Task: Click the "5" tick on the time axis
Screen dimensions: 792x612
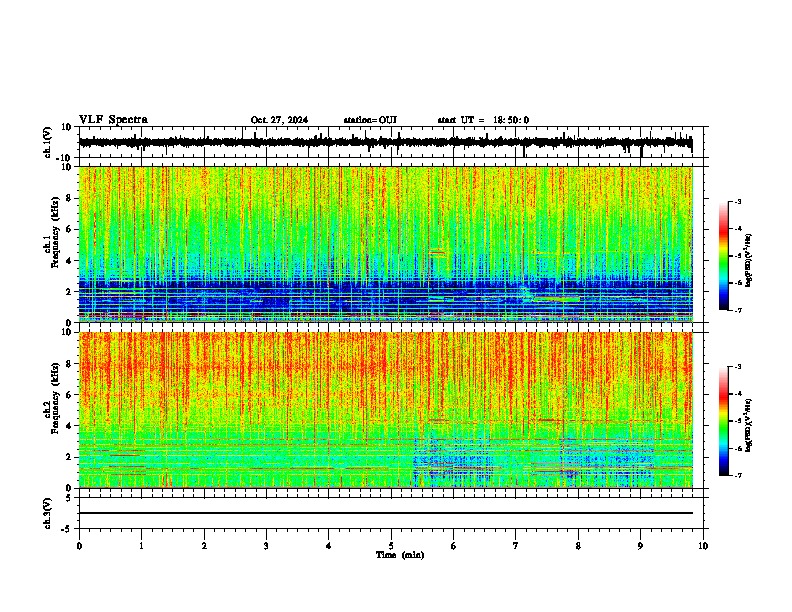Action: click(x=391, y=546)
